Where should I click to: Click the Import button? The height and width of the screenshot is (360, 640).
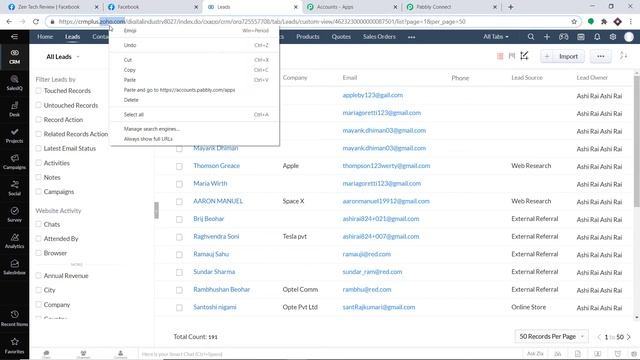pos(569,56)
